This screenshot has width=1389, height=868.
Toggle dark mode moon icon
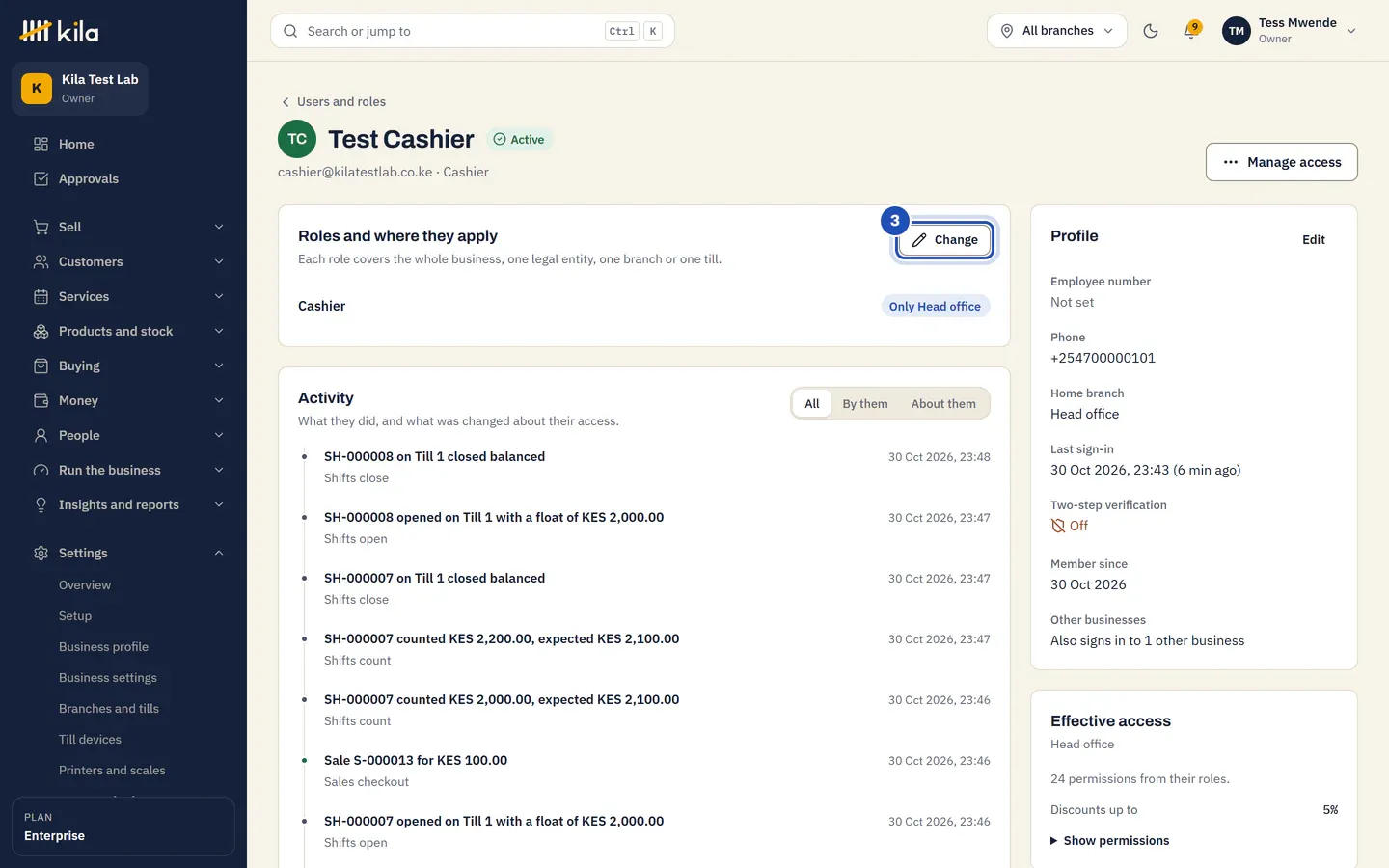tap(1151, 31)
